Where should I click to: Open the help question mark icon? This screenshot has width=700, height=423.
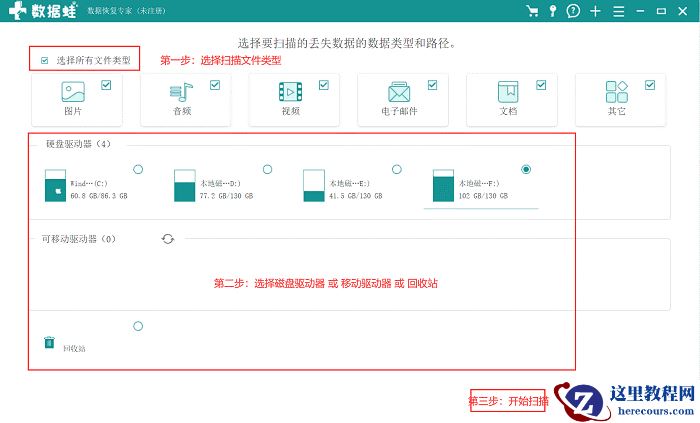pyautogui.click(x=573, y=11)
